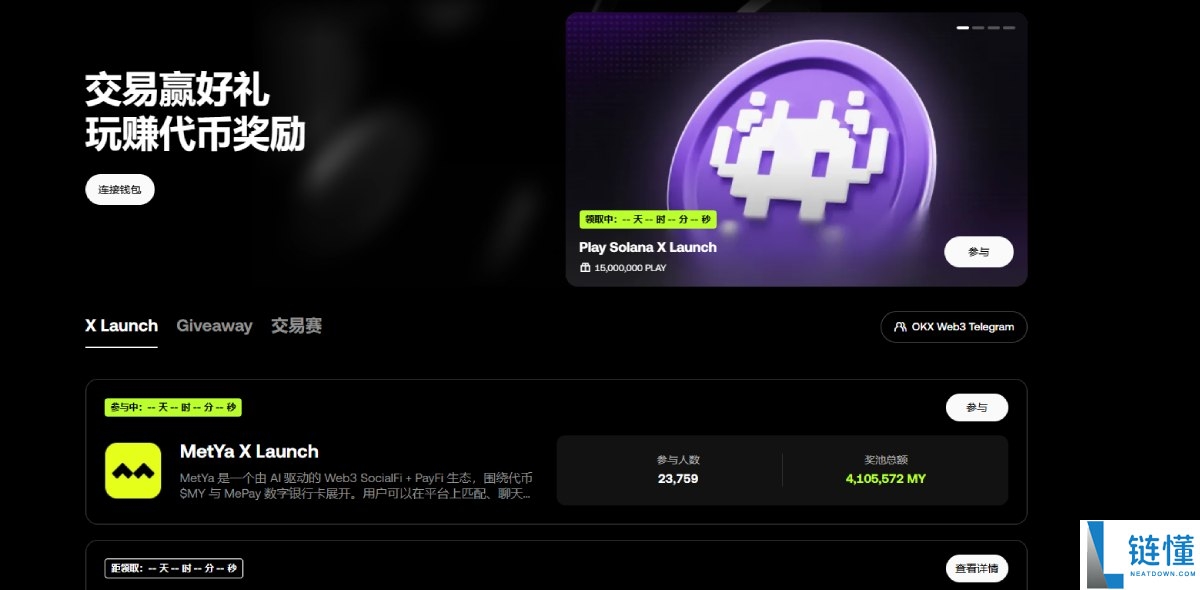Switch to the Giveaway tab
Image resolution: width=1200 pixels, height=590 pixels.
pos(214,326)
